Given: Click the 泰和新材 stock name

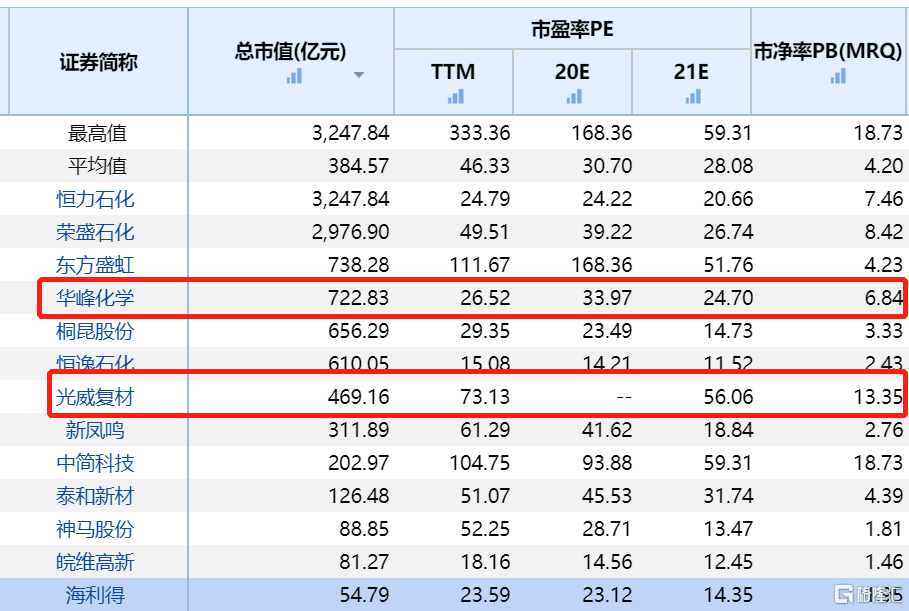Looking at the screenshot, I should pyautogui.click(x=95, y=496).
